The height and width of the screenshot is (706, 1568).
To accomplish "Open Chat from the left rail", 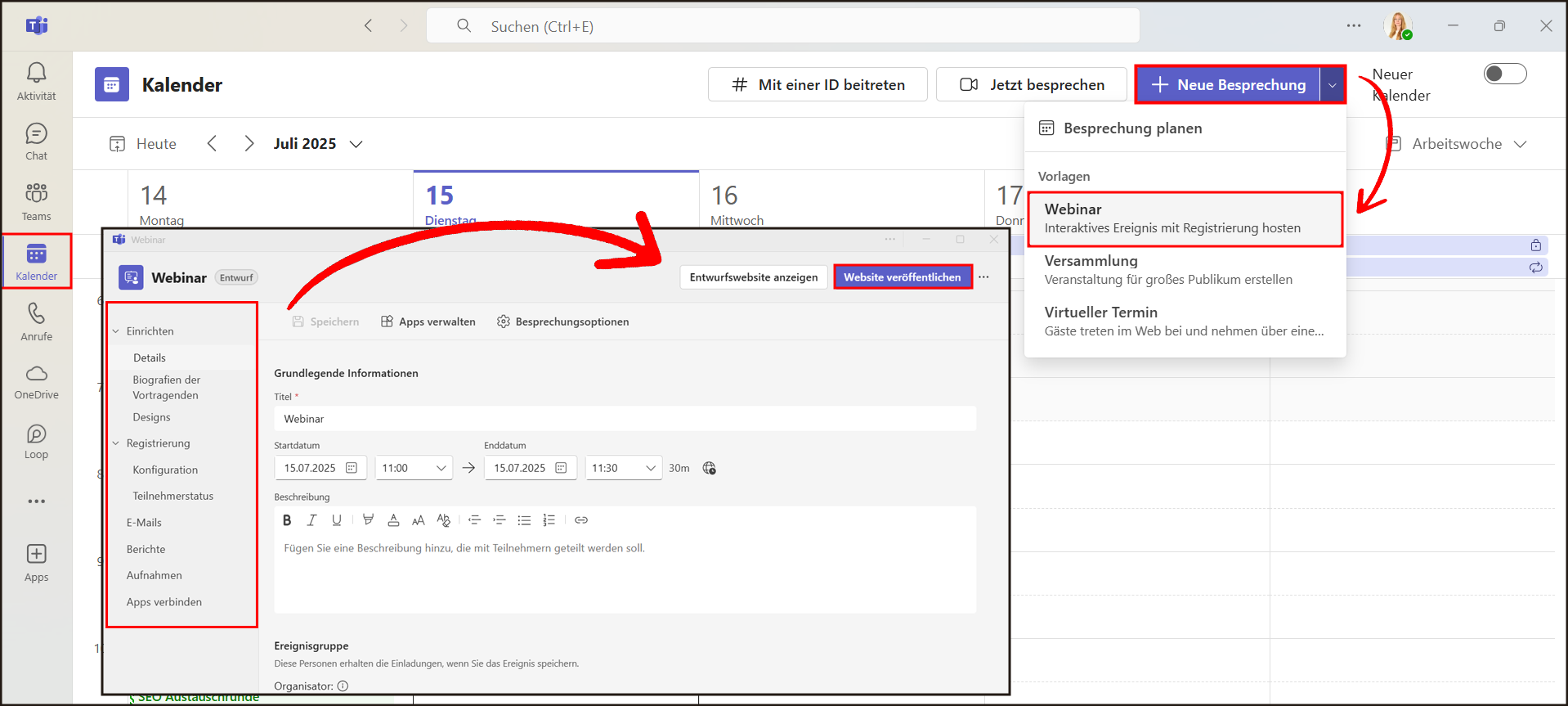I will pyautogui.click(x=36, y=142).
